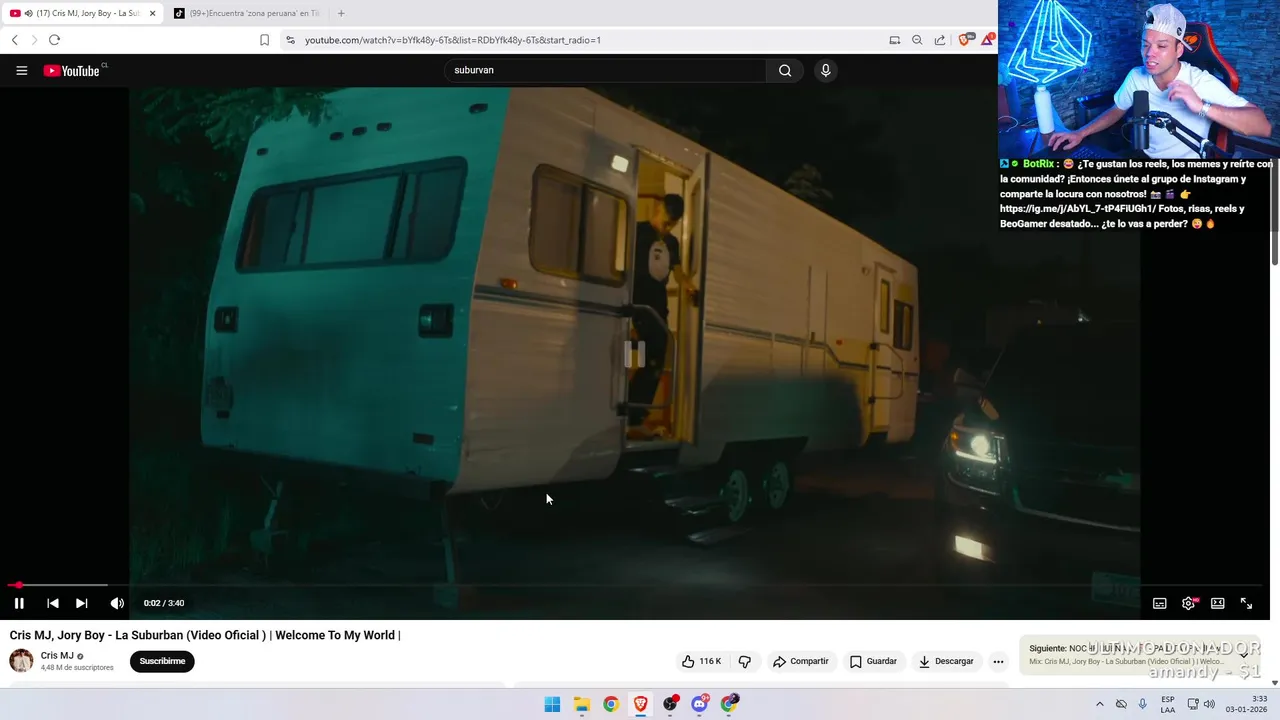Go back in browser history

tap(14, 40)
